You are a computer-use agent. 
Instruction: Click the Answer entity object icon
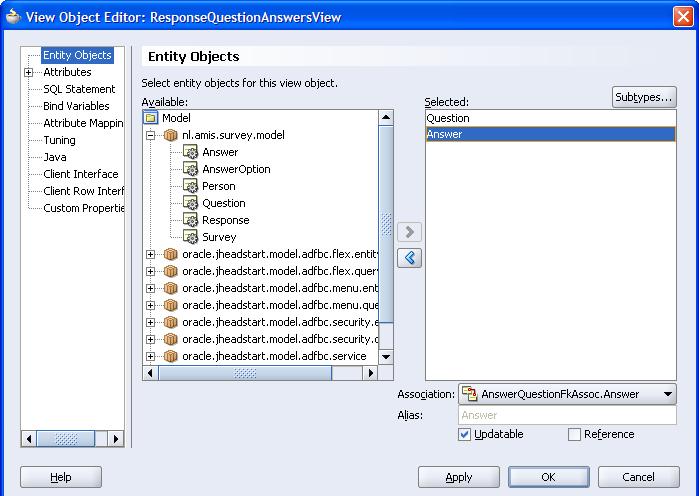[x=191, y=152]
